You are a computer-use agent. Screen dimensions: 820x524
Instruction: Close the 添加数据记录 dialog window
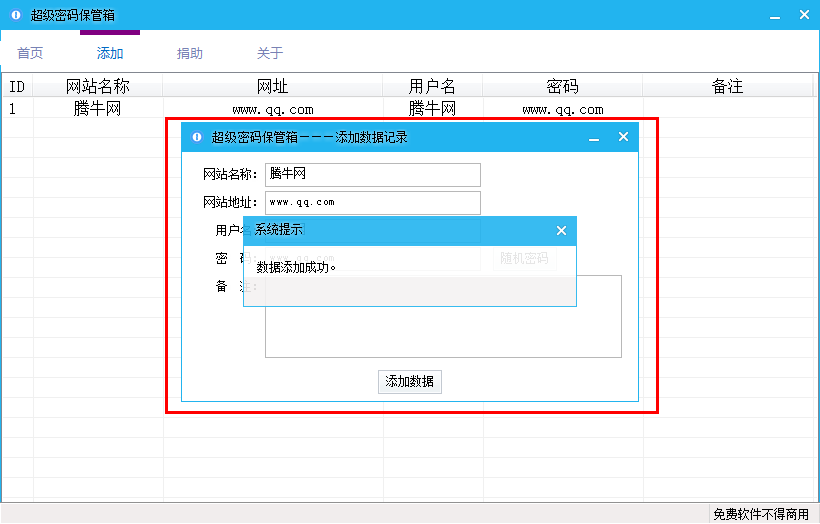623,137
